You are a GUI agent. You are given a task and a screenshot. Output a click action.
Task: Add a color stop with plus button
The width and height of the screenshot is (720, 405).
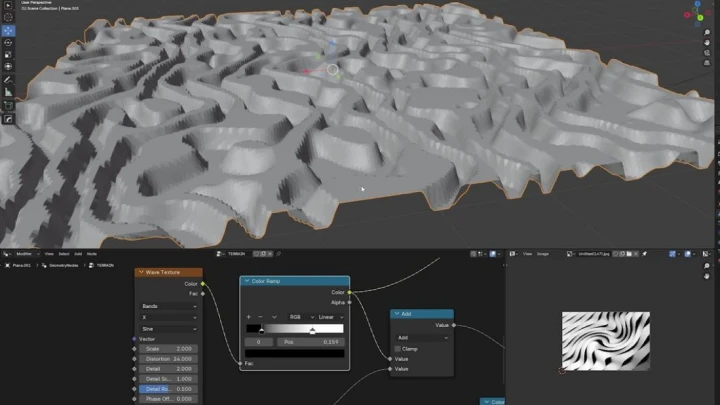click(249, 317)
